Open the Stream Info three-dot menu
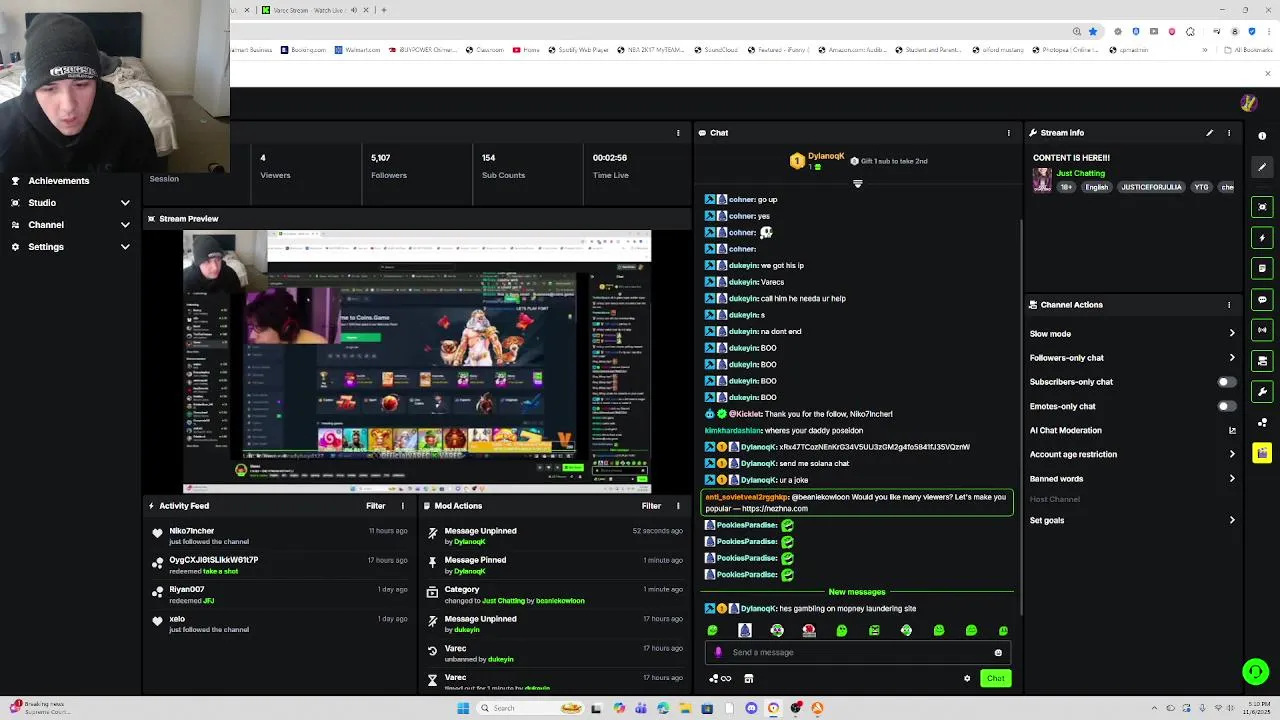Screen dimensions: 1280x720 1229,133
